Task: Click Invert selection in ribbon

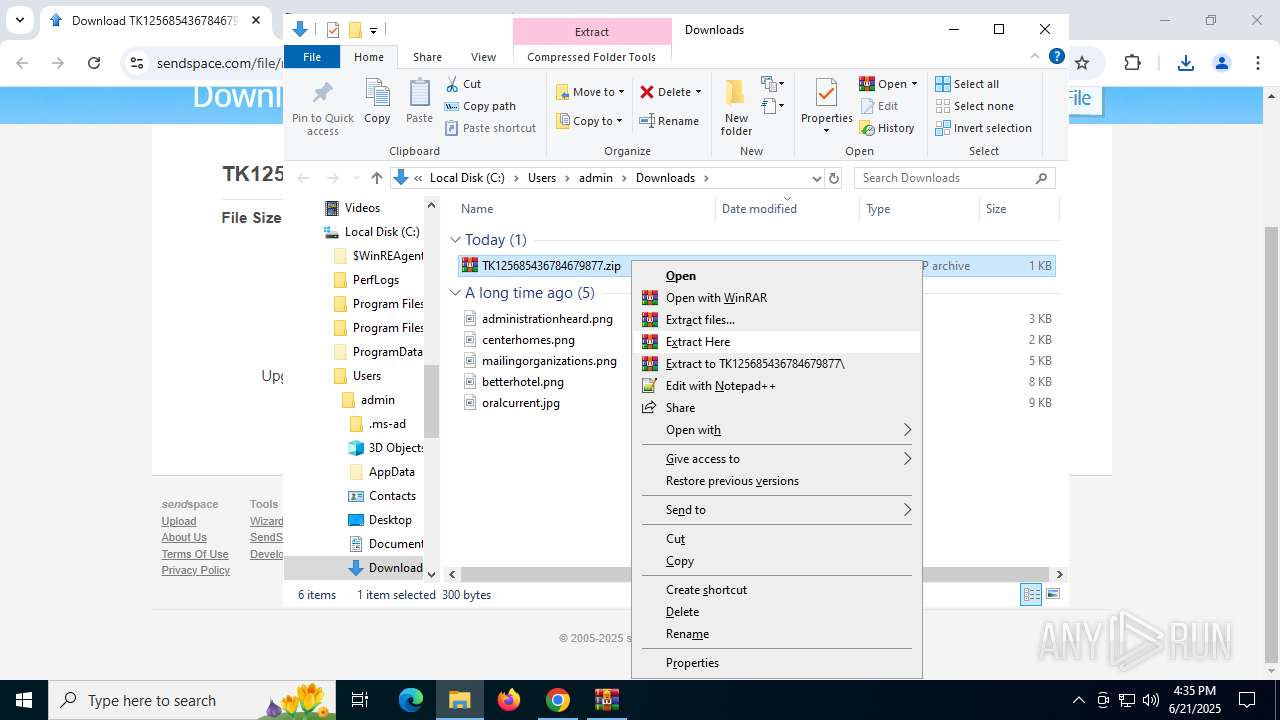Action: (983, 128)
